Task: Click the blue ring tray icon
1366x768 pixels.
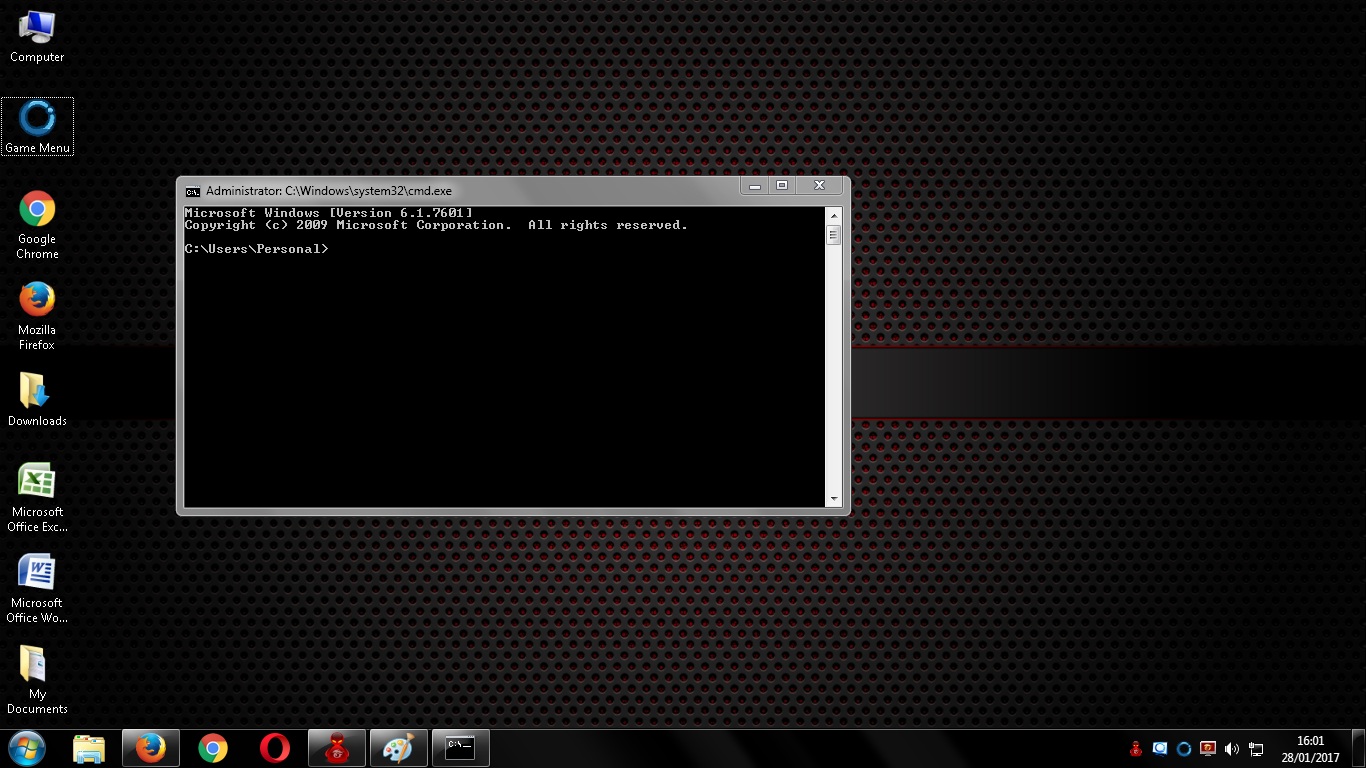Action: (x=1184, y=748)
